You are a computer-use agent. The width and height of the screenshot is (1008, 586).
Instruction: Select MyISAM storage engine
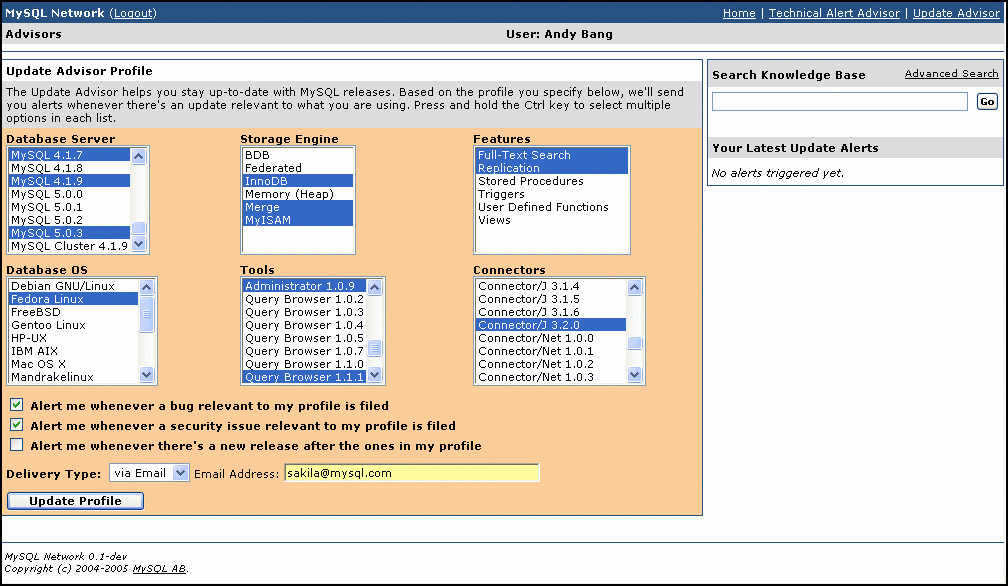click(298, 220)
